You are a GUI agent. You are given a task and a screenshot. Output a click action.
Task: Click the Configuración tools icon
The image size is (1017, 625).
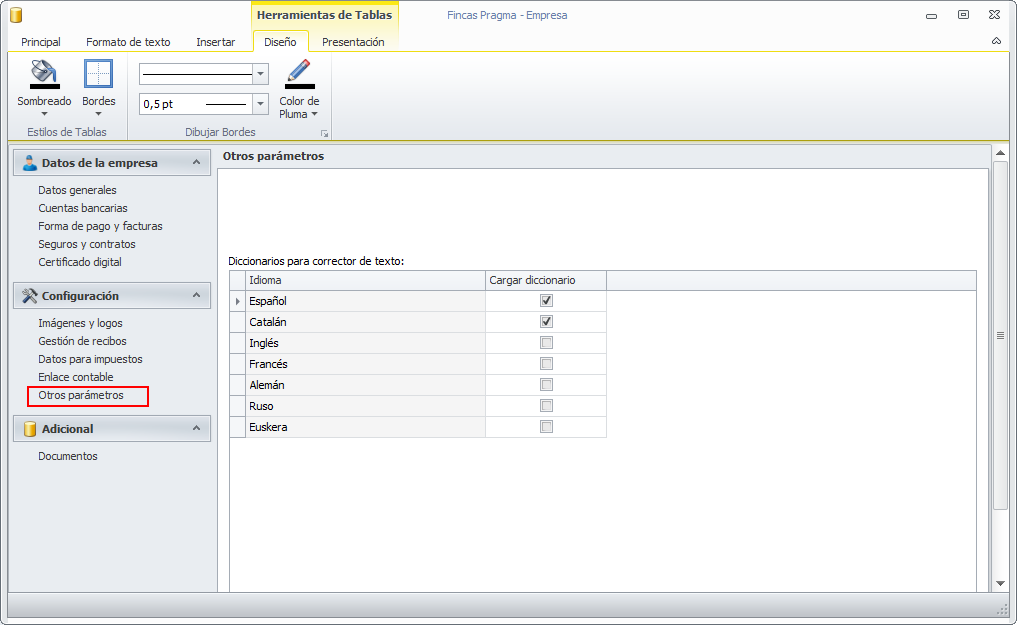click(29, 296)
